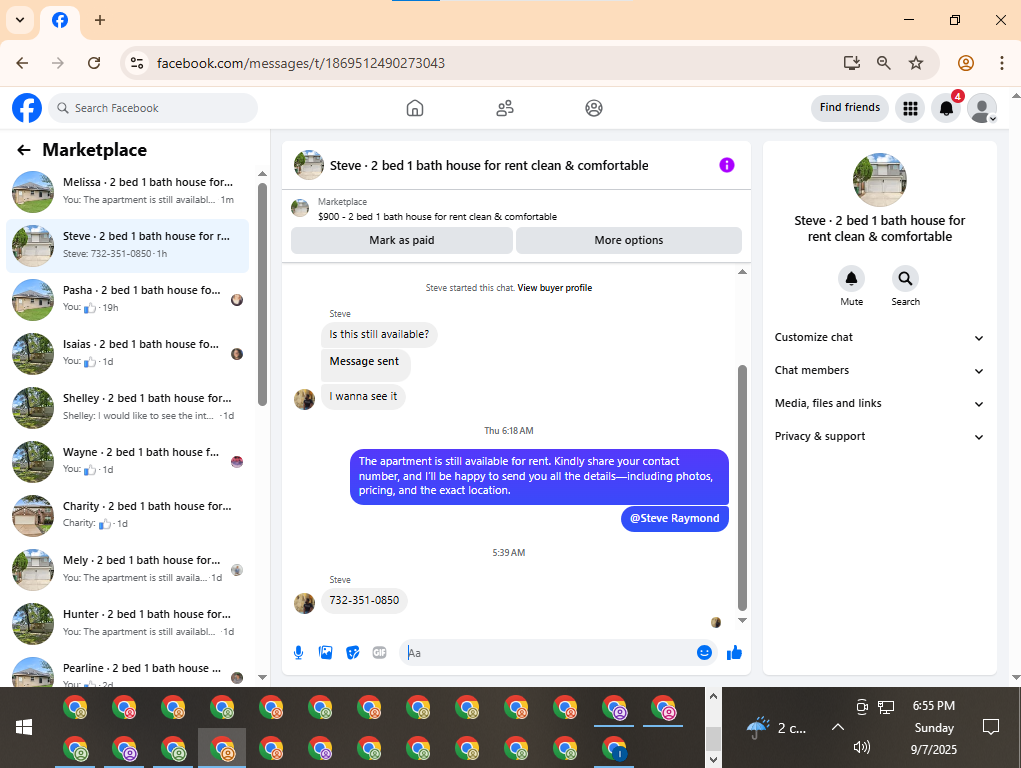This screenshot has height=768, width=1021.
Task: Click the conversation list scrollbar
Action: (x=262, y=294)
